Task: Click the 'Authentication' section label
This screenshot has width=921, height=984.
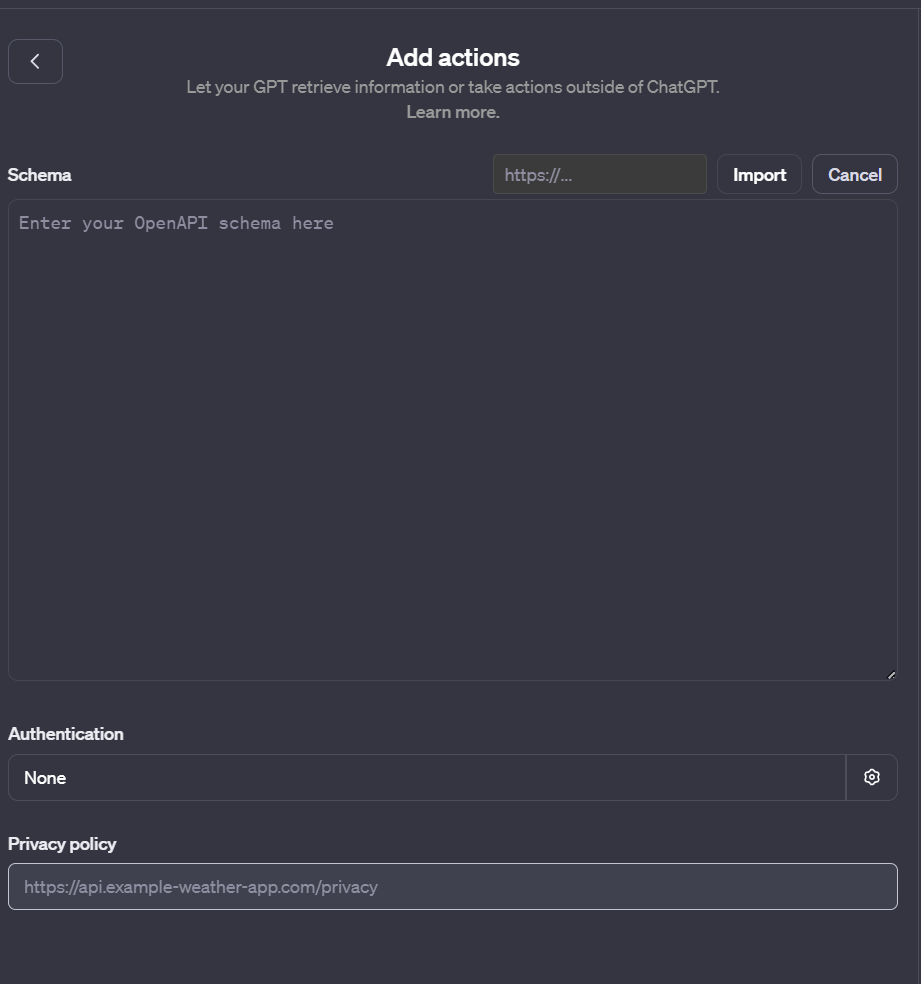Action: tap(66, 734)
